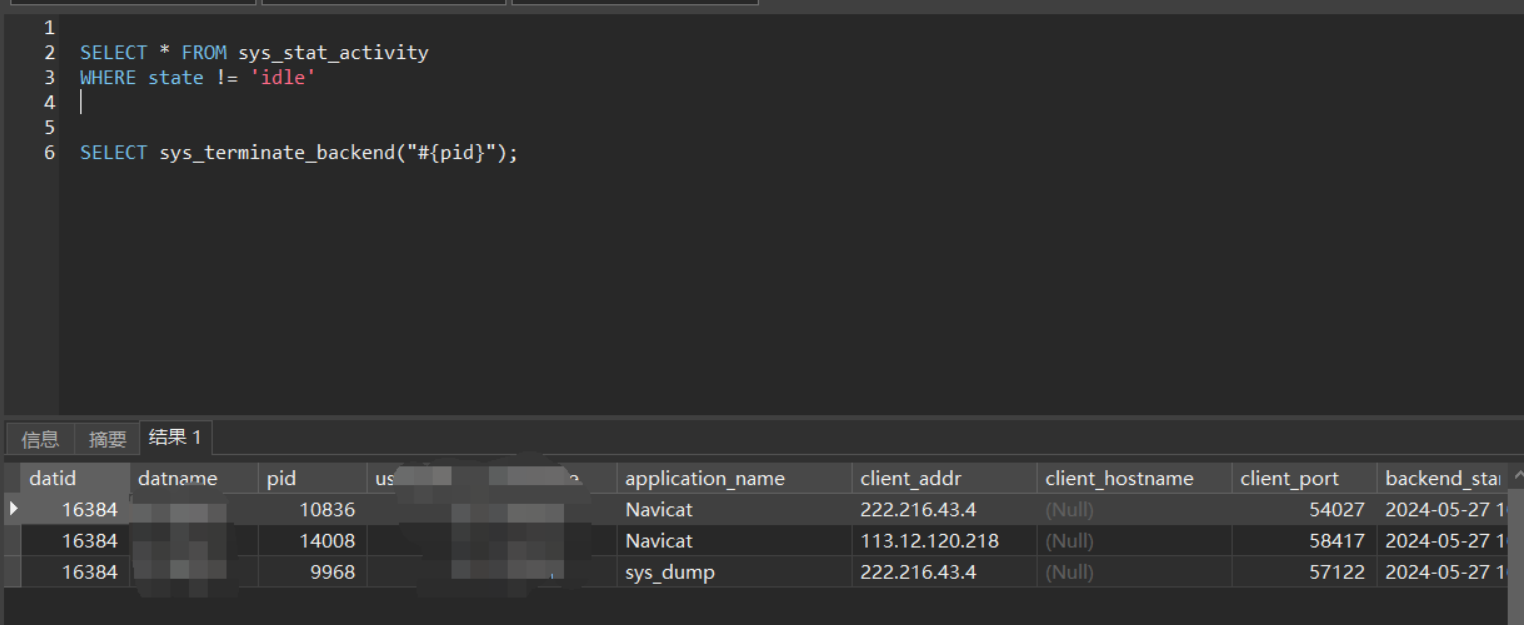Viewport: 1524px width, 625px height.
Task: Place cursor on the sys_terminate_backend line
Action: [299, 153]
